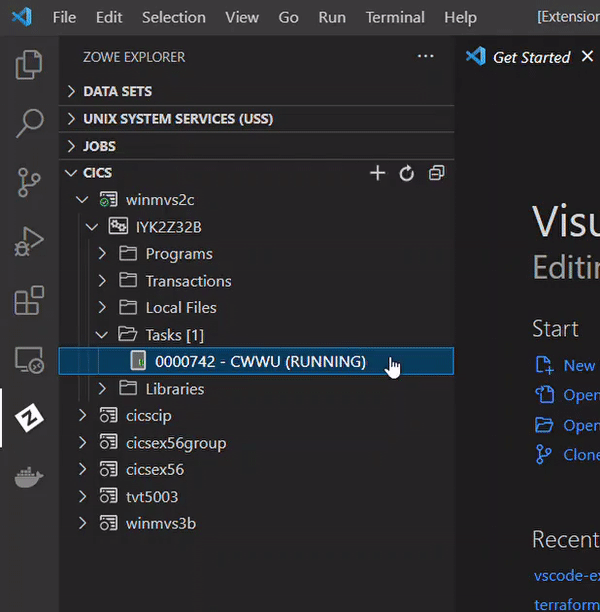This screenshot has height=612, width=600.
Task: Open the Go menu
Action: click(x=288, y=18)
